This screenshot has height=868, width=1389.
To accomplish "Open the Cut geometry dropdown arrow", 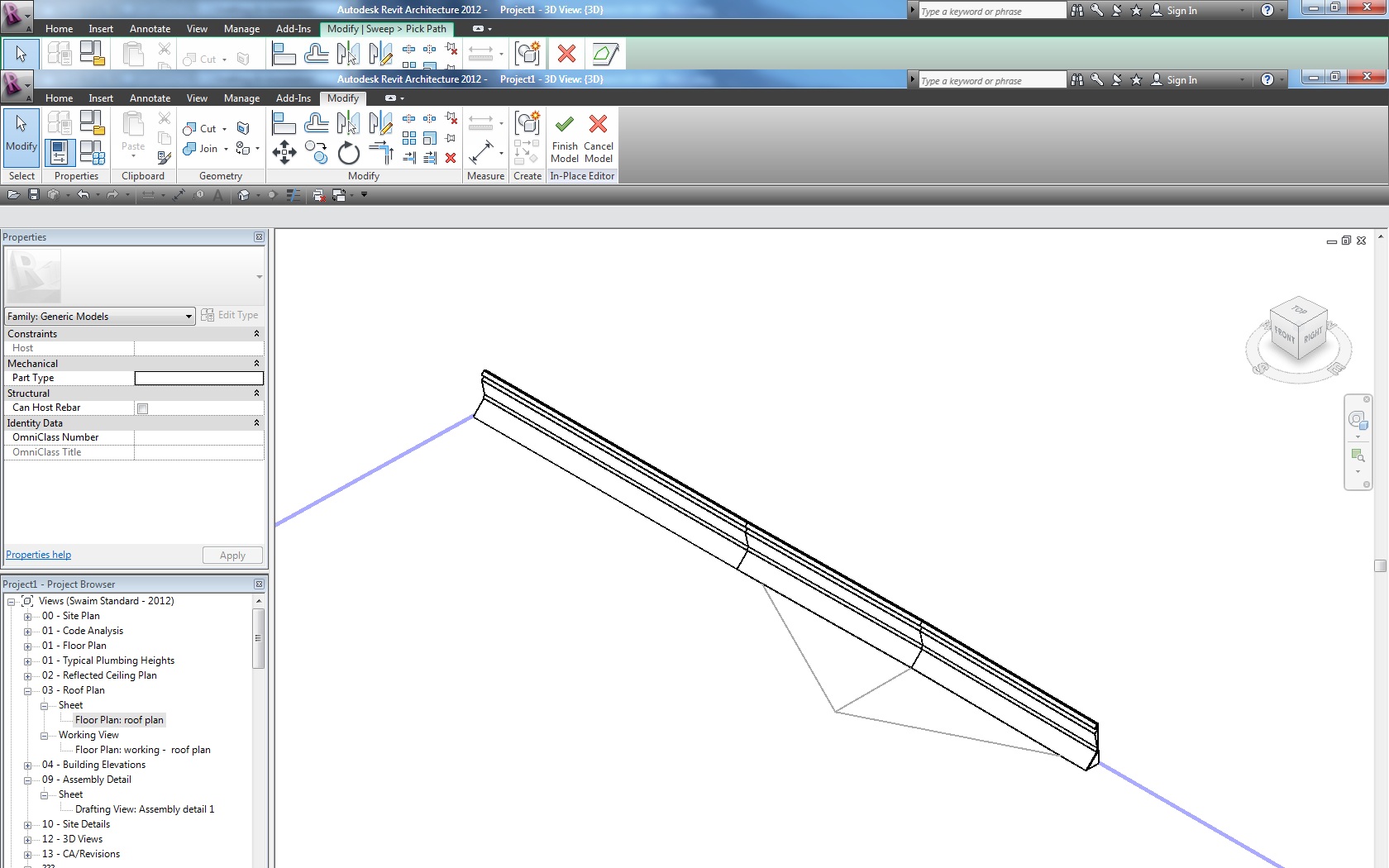I will click(x=225, y=129).
